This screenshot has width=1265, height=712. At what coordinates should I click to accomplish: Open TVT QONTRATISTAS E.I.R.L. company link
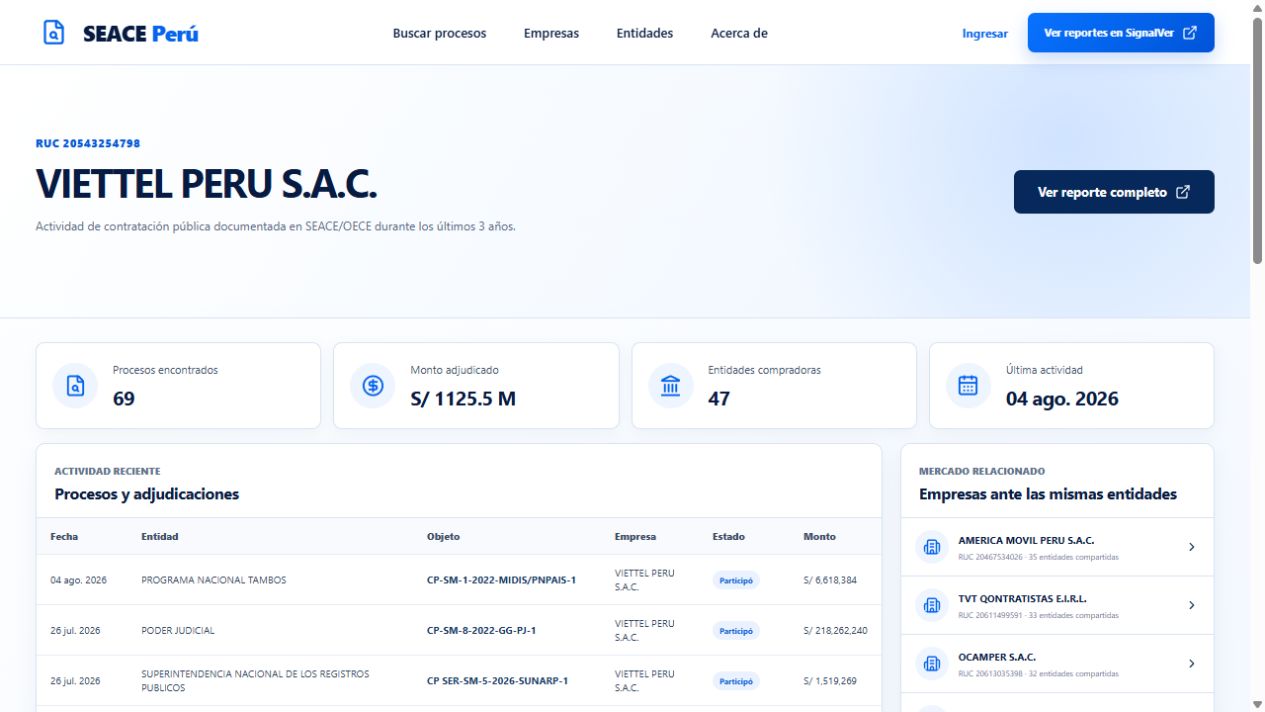coord(1057,605)
